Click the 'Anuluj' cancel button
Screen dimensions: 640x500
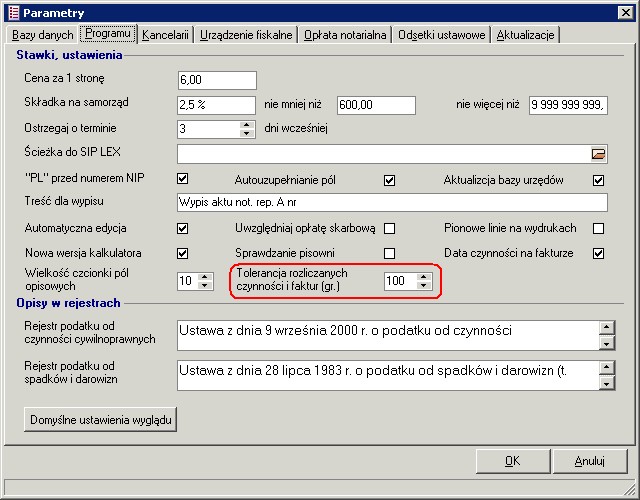589,461
